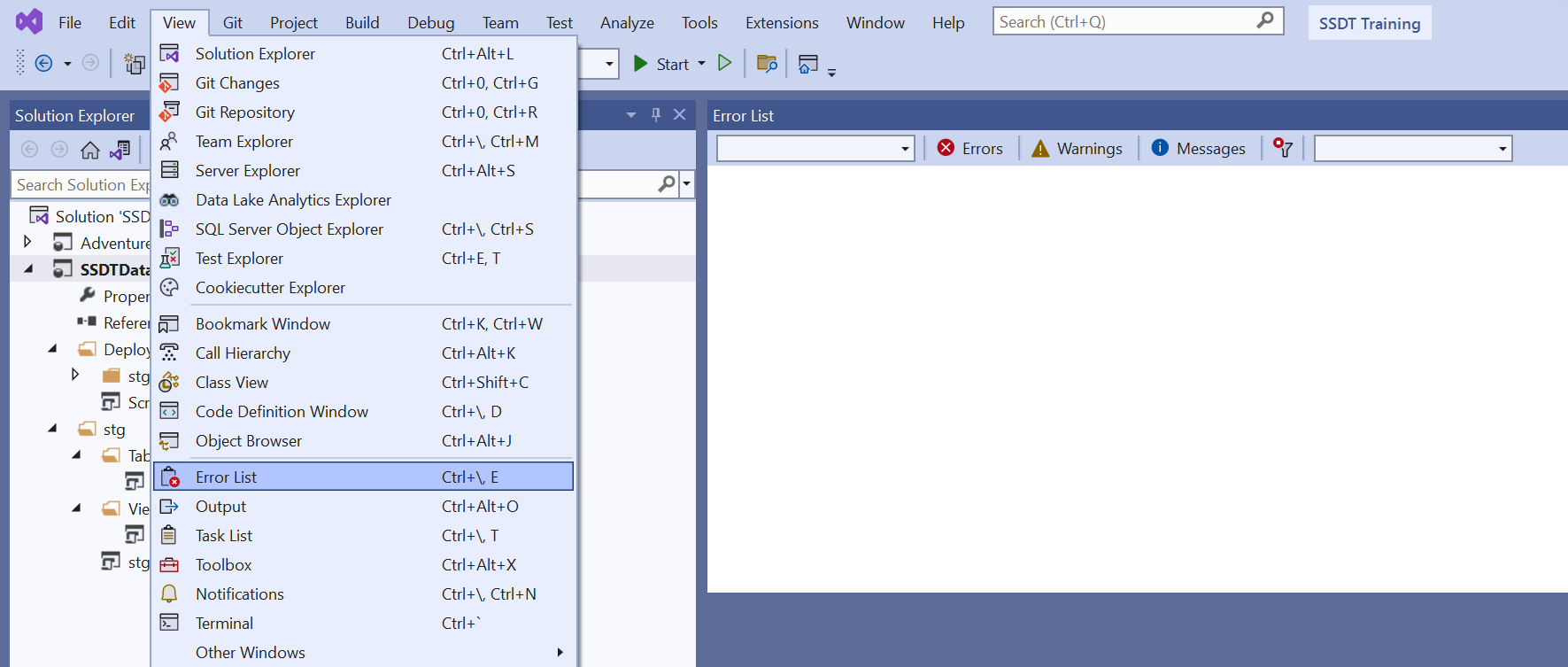Toggle the Warnings filter button
1568x667 pixels.
click(x=1078, y=148)
